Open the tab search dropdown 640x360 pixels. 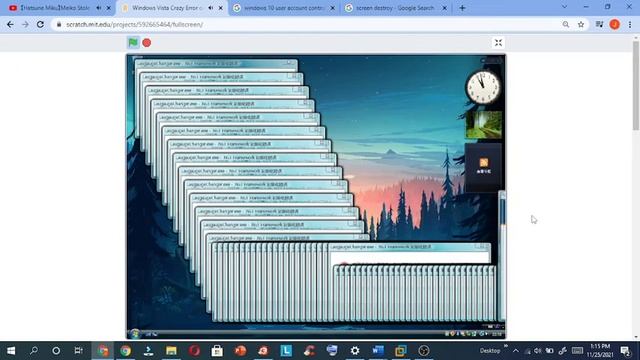pos(564,7)
